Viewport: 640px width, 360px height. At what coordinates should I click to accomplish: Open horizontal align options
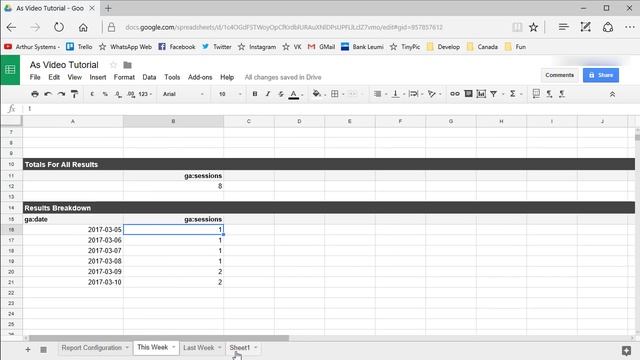pyautogui.click(x=378, y=94)
